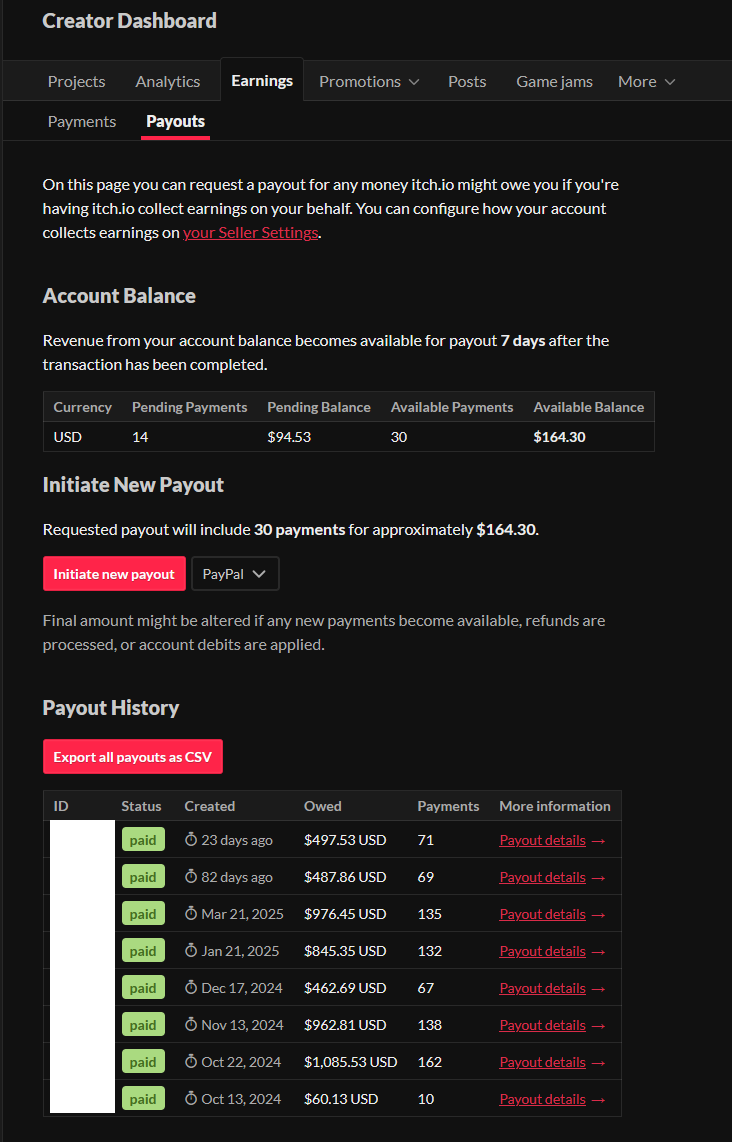The width and height of the screenshot is (732, 1142).
Task: Click the clock icon beside Oct 22, 2024
Action: 191,1061
